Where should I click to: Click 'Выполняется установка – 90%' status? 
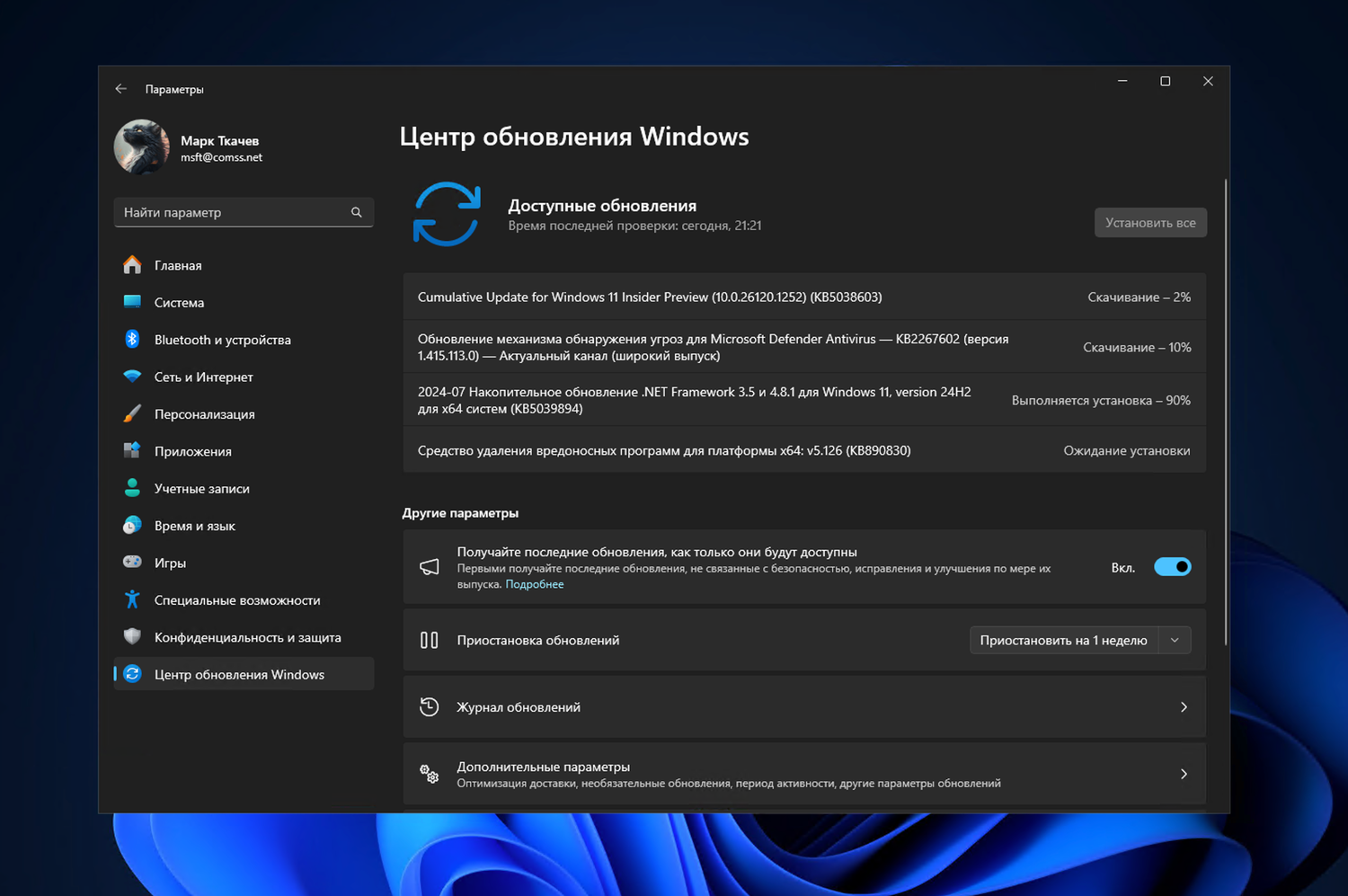1101,400
